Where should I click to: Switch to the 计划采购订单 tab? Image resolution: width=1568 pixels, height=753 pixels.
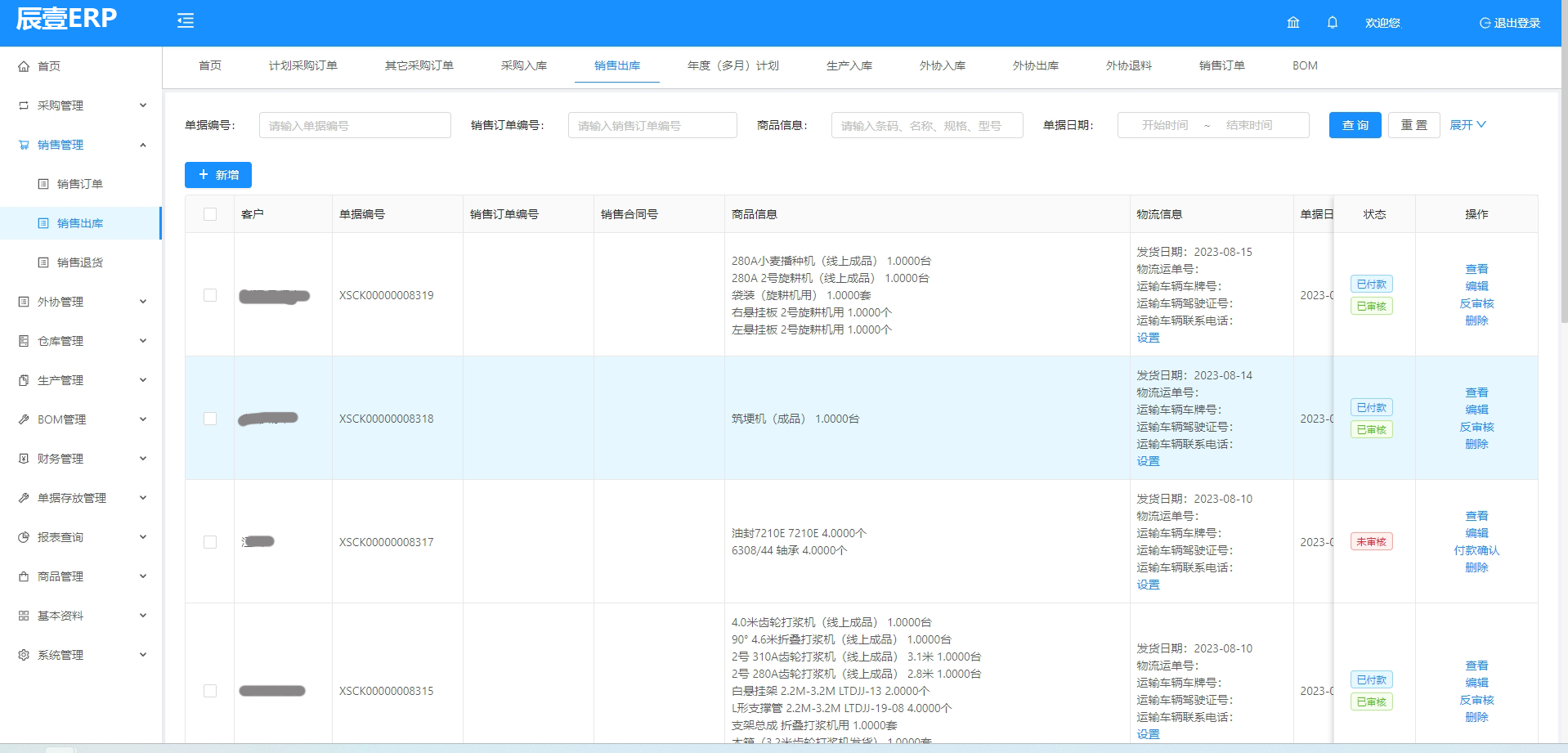(x=303, y=65)
